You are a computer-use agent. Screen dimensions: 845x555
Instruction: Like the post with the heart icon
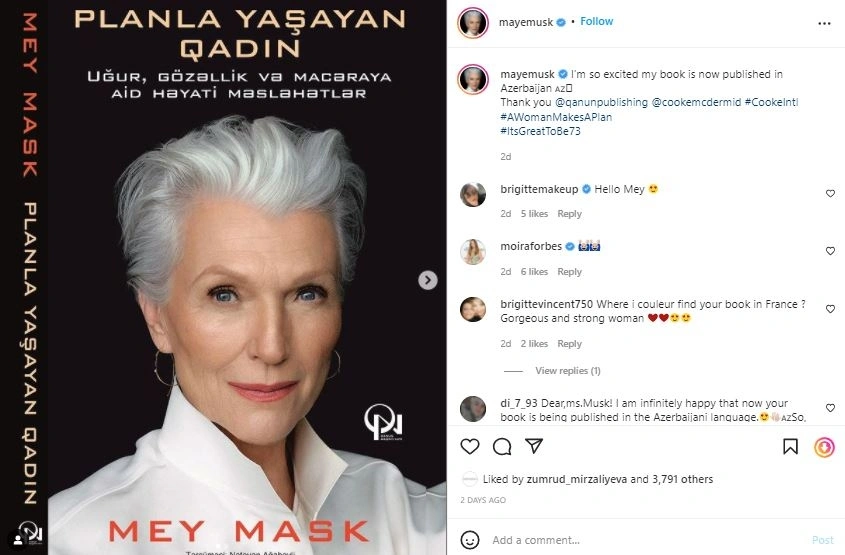point(471,446)
